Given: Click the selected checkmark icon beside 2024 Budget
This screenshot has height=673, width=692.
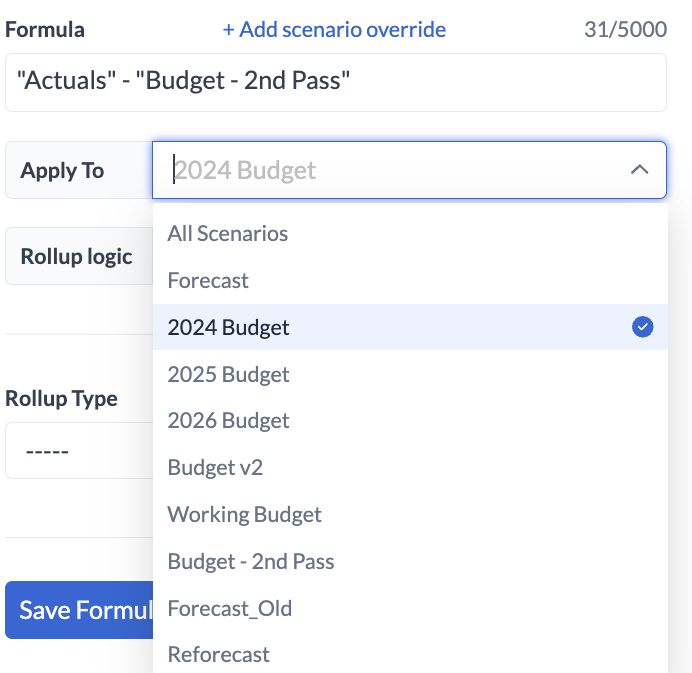Looking at the screenshot, I should pos(643,327).
